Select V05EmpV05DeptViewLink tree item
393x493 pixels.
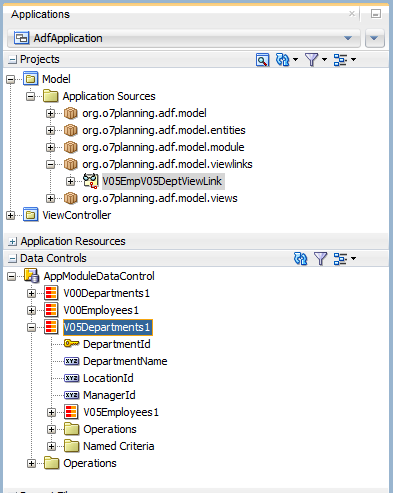(162, 181)
